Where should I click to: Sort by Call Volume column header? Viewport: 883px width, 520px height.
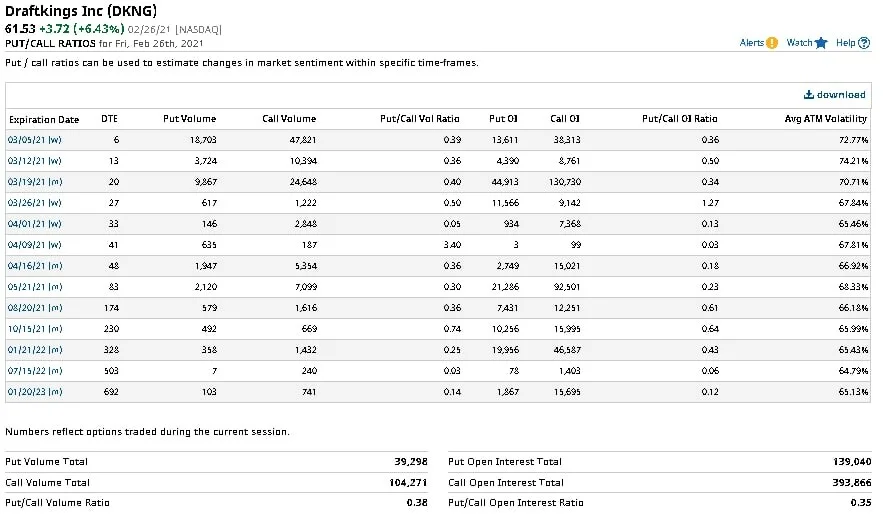point(289,119)
